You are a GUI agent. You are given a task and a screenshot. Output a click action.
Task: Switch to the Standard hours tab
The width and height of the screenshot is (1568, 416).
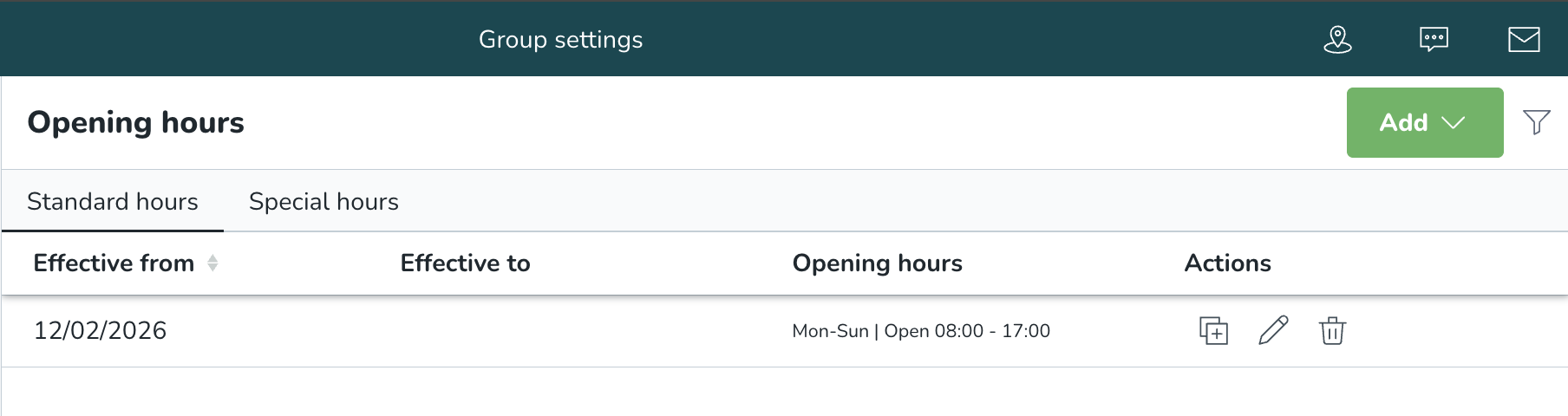(x=113, y=202)
